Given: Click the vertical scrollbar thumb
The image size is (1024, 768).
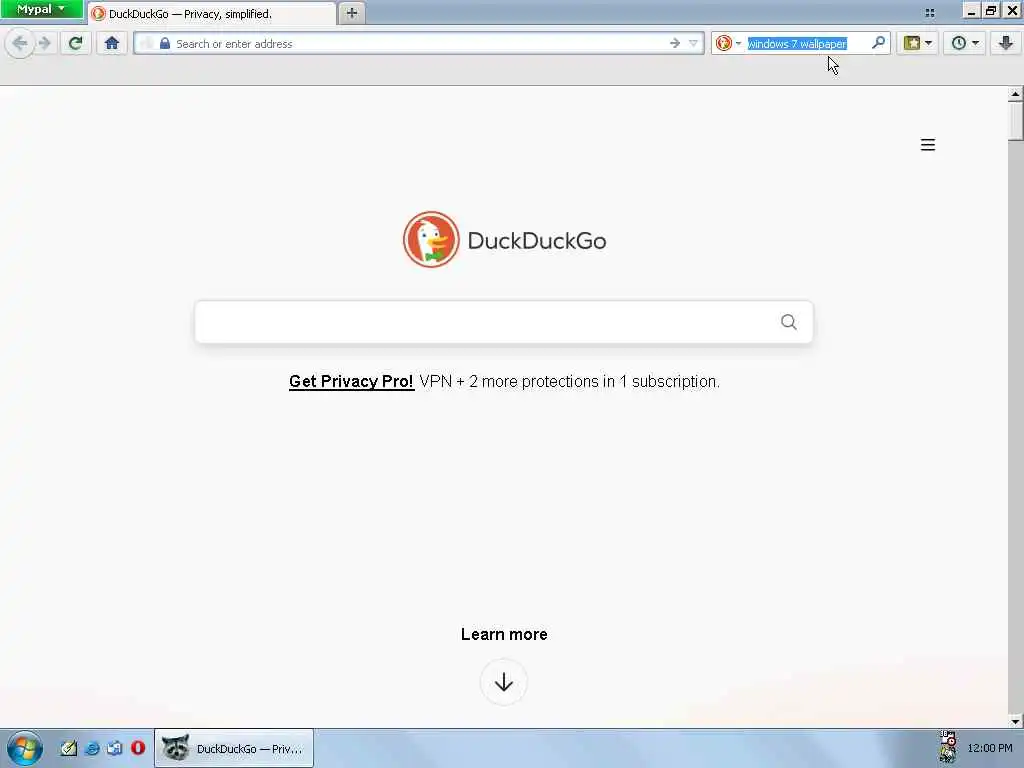Looking at the screenshot, I should 1015,121.
